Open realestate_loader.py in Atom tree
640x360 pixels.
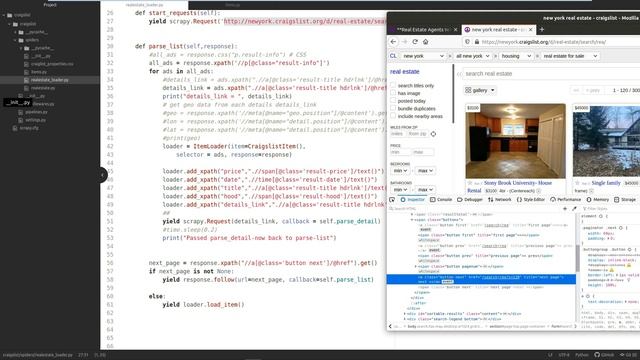tap(49, 80)
